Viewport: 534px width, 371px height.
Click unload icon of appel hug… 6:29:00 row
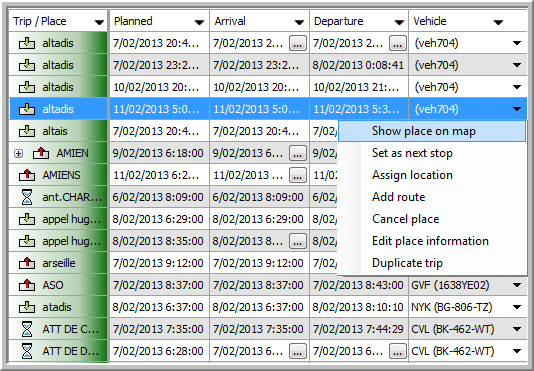pos(27,219)
